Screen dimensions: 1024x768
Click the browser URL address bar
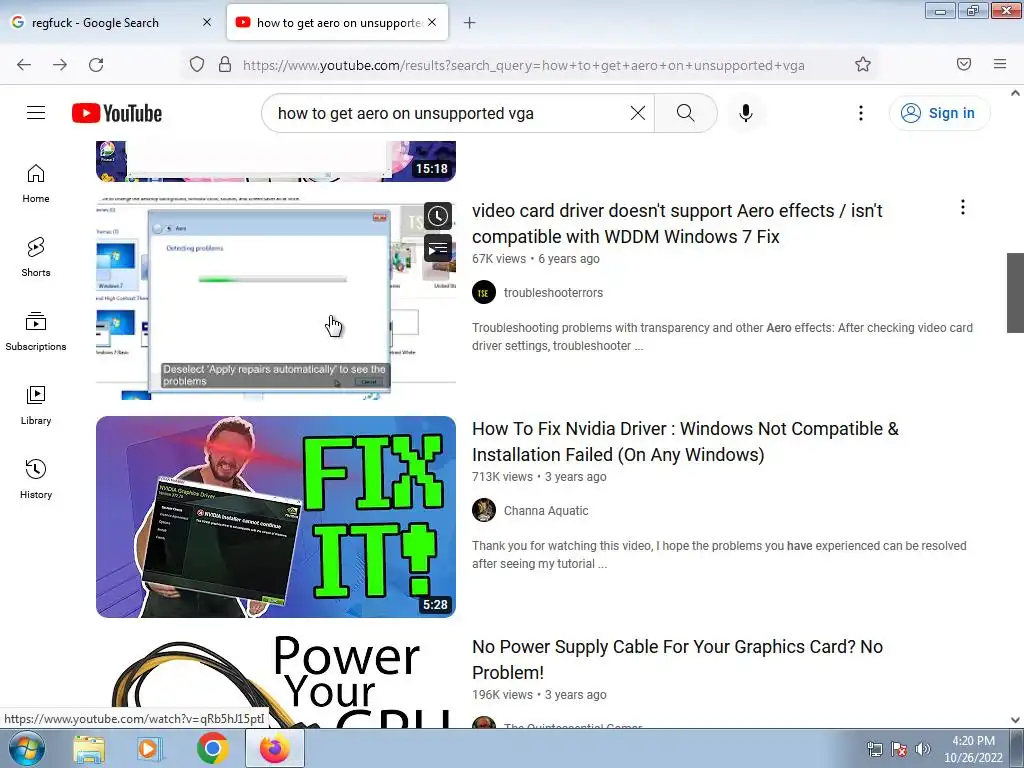coord(522,65)
